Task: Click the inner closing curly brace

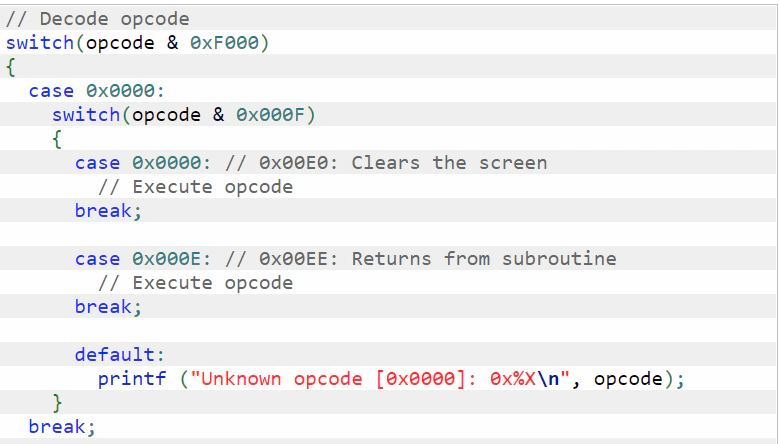Action: pyautogui.click(x=57, y=403)
